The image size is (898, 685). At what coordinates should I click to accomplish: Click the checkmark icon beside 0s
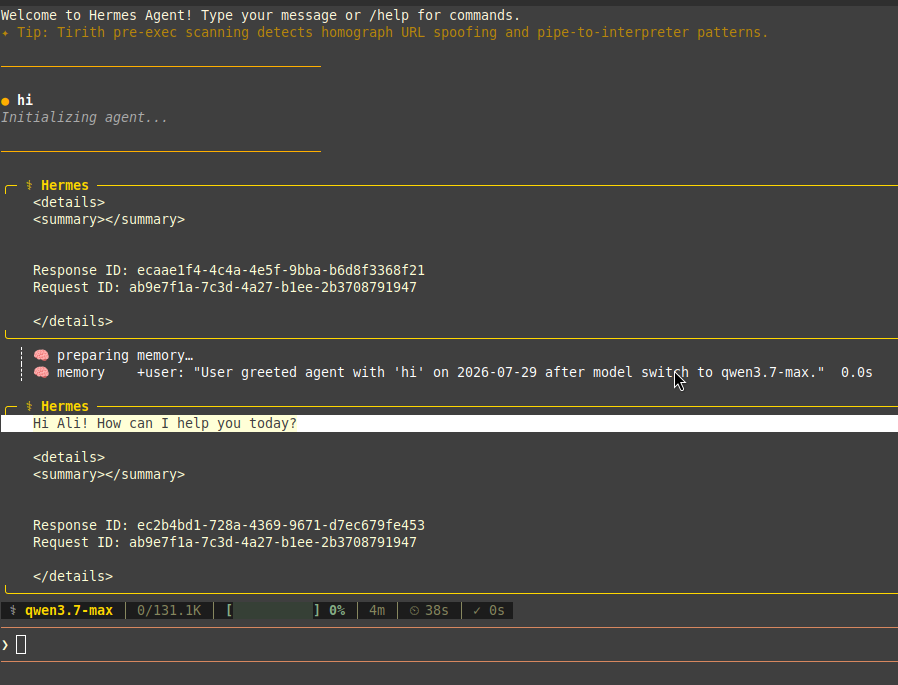coord(476,611)
